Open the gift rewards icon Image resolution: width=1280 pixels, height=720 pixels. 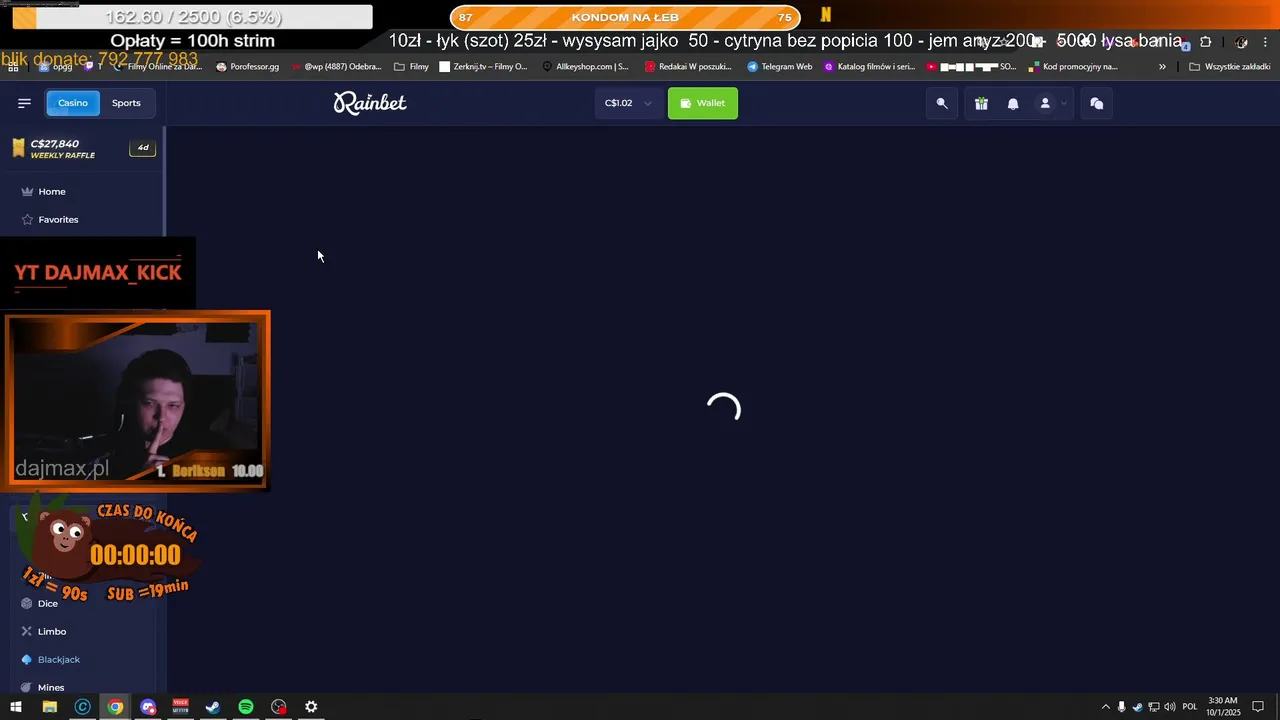[x=981, y=103]
